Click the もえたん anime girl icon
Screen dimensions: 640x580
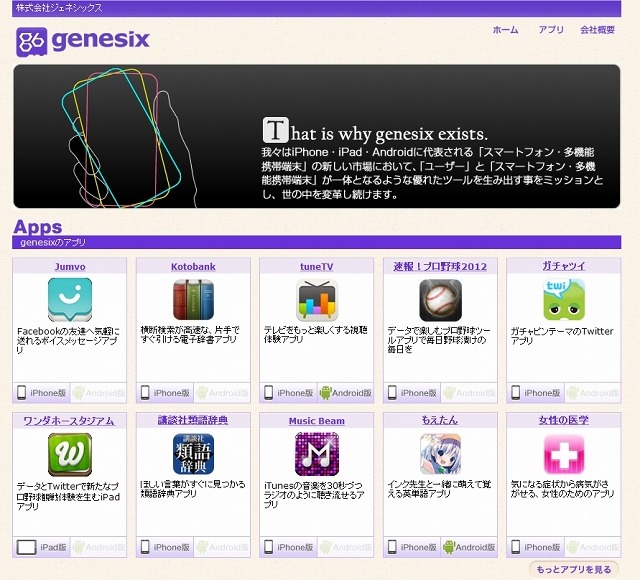(440, 454)
